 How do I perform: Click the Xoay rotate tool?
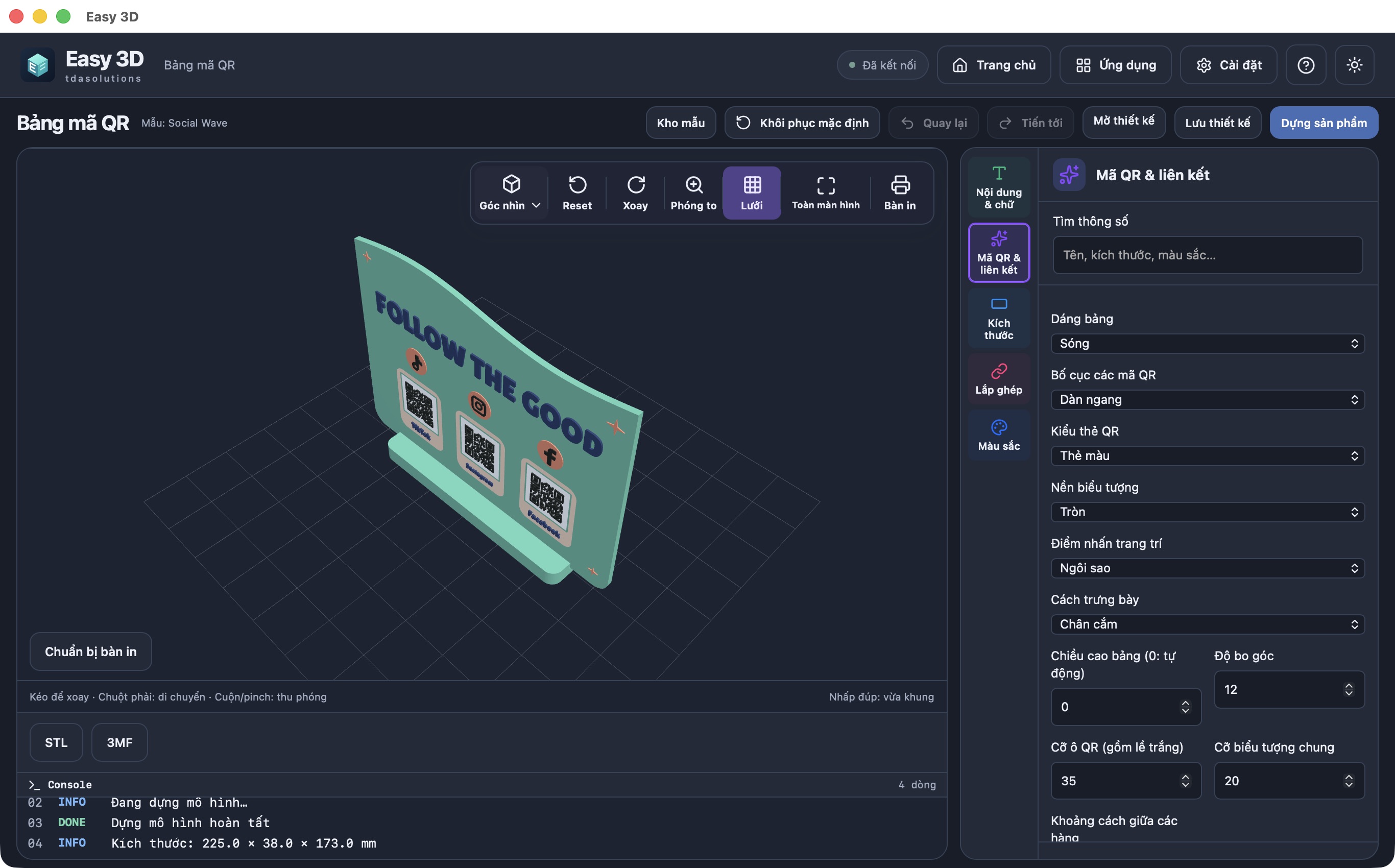tap(636, 193)
